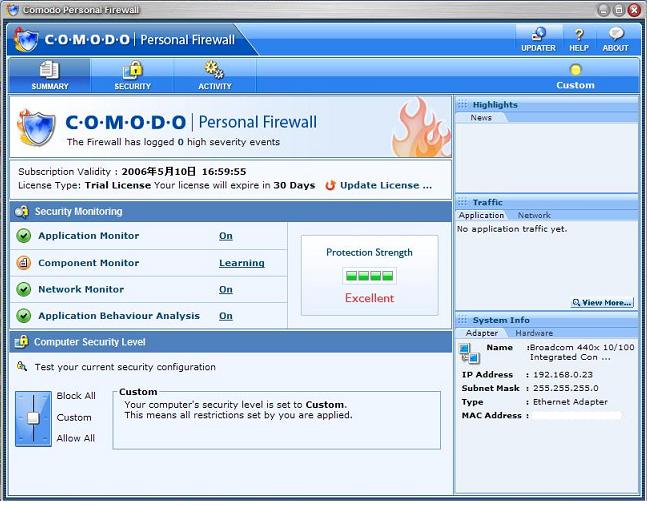This screenshot has width=650, height=505.
Task: Toggle Application Behaviour Analysis On link
Action: pos(227,317)
